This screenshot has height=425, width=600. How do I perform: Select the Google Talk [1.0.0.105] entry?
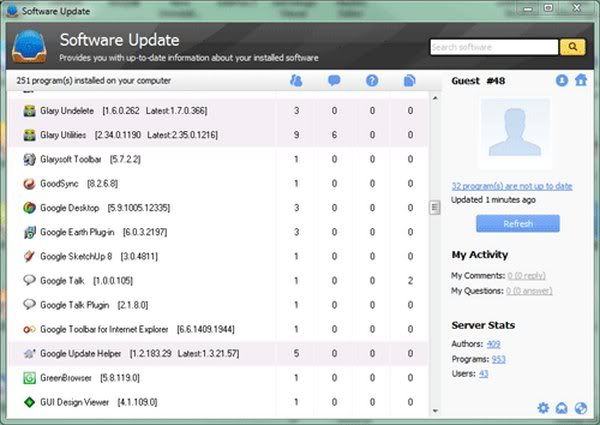tap(86, 281)
